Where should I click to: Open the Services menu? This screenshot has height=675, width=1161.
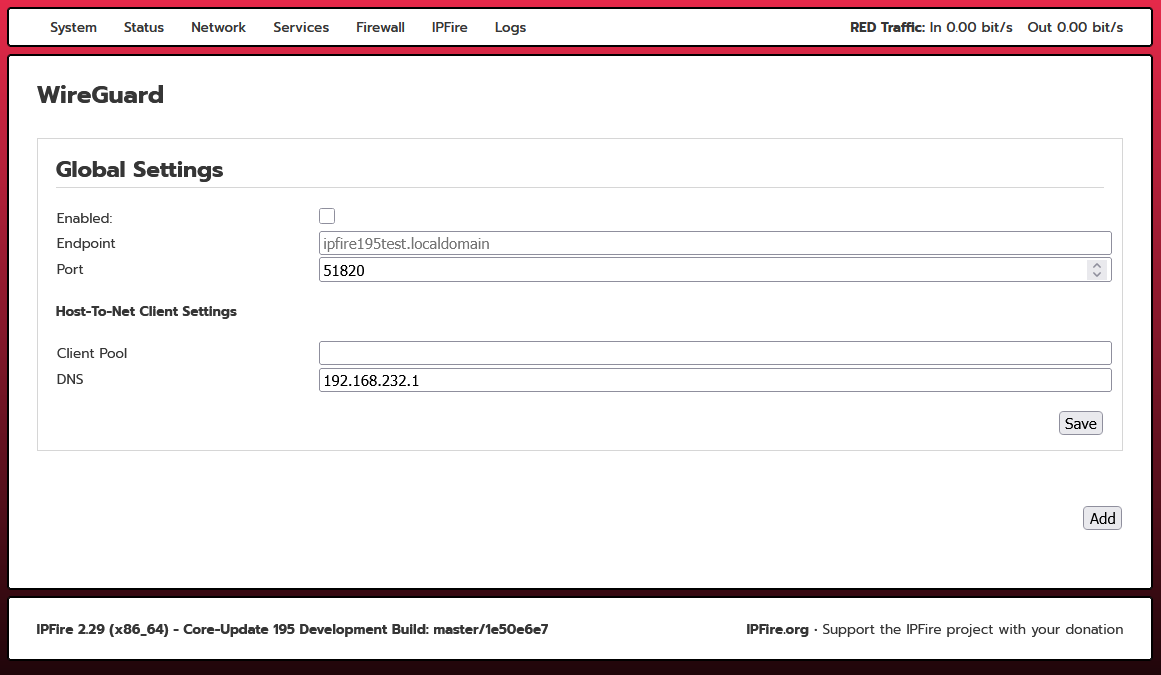[301, 27]
